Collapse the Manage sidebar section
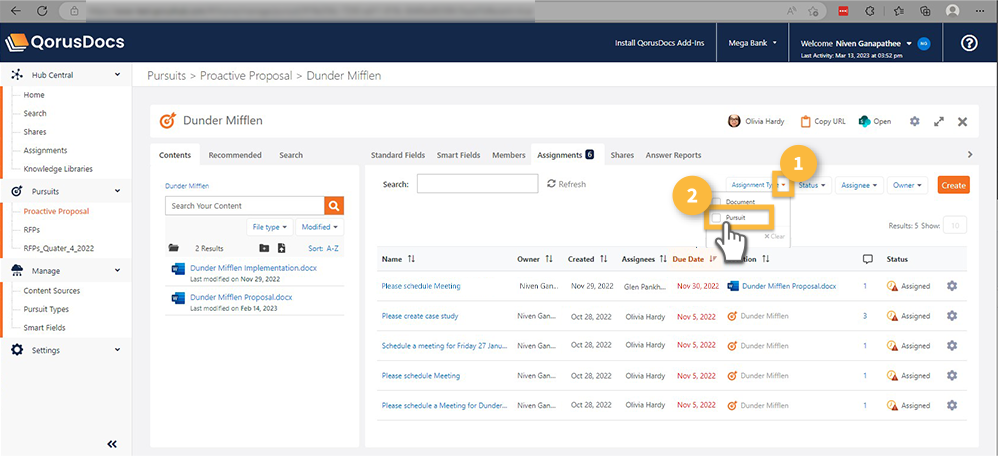This screenshot has width=999, height=462. coord(118,270)
